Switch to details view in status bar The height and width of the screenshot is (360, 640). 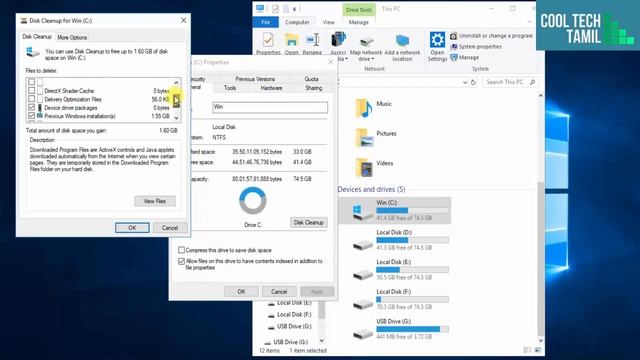pos(527,350)
